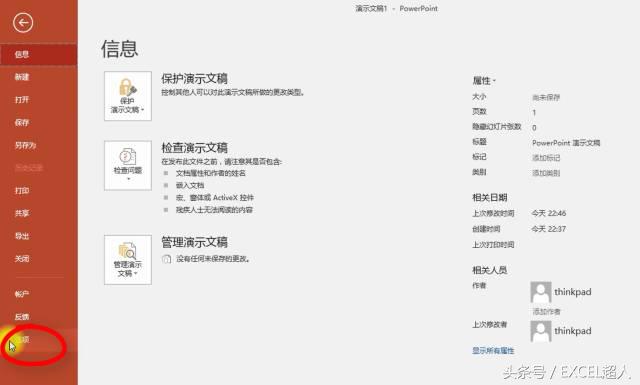Click the 尚未保存 size value
The width and height of the screenshot is (640, 385).
546,97
